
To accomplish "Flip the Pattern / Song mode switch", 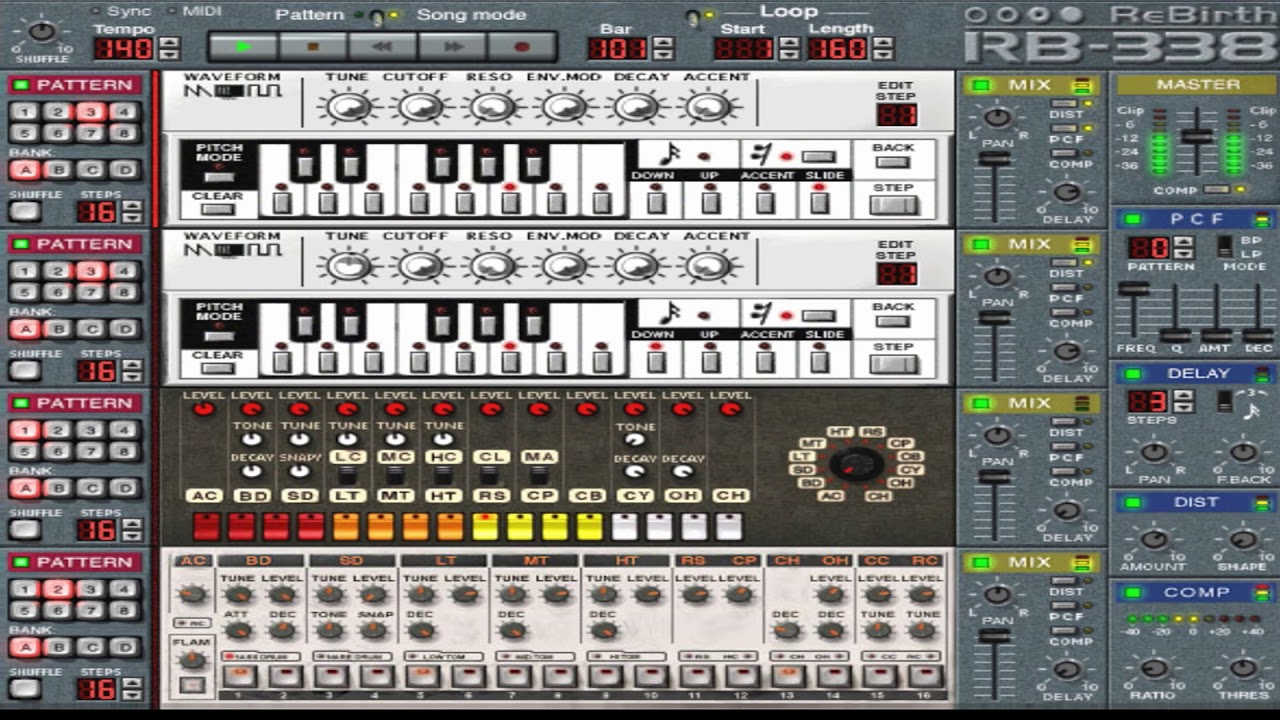I will pyautogui.click(x=378, y=16).
